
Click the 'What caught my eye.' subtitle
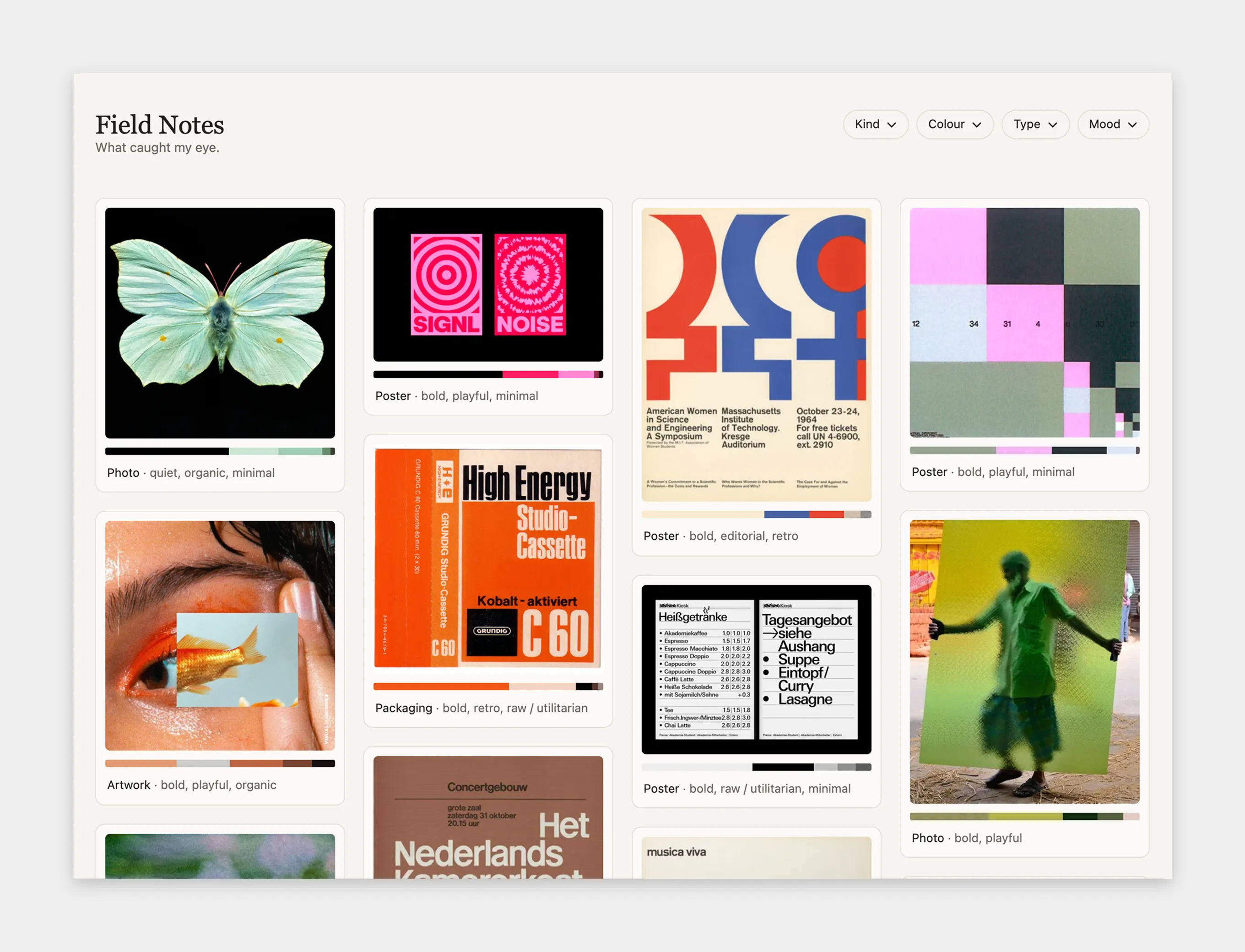point(157,147)
